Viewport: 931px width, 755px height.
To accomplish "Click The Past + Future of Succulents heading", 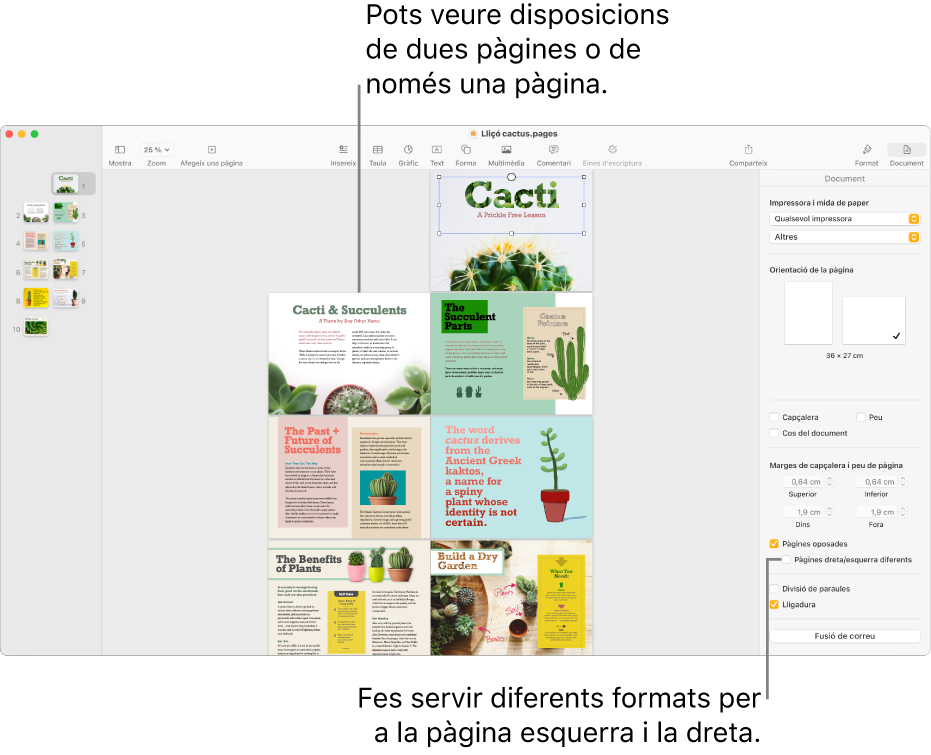I will coord(312,440).
